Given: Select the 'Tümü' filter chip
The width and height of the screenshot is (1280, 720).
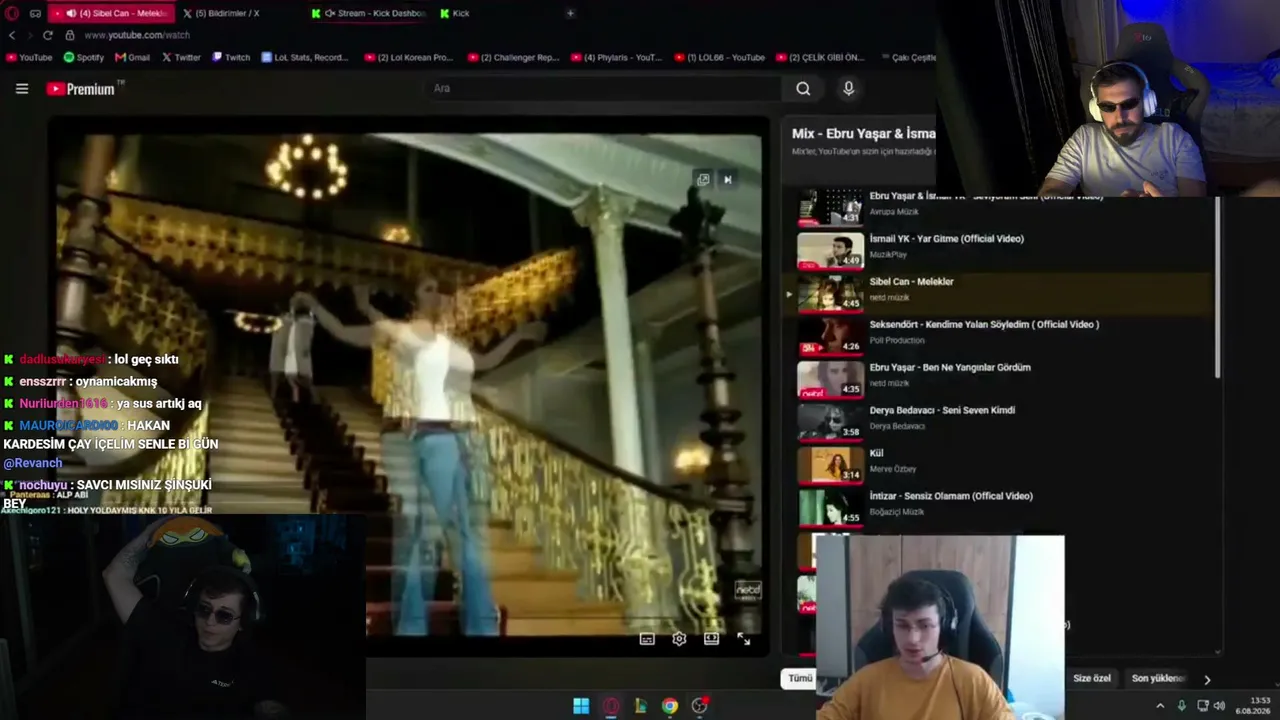Looking at the screenshot, I should (x=800, y=678).
